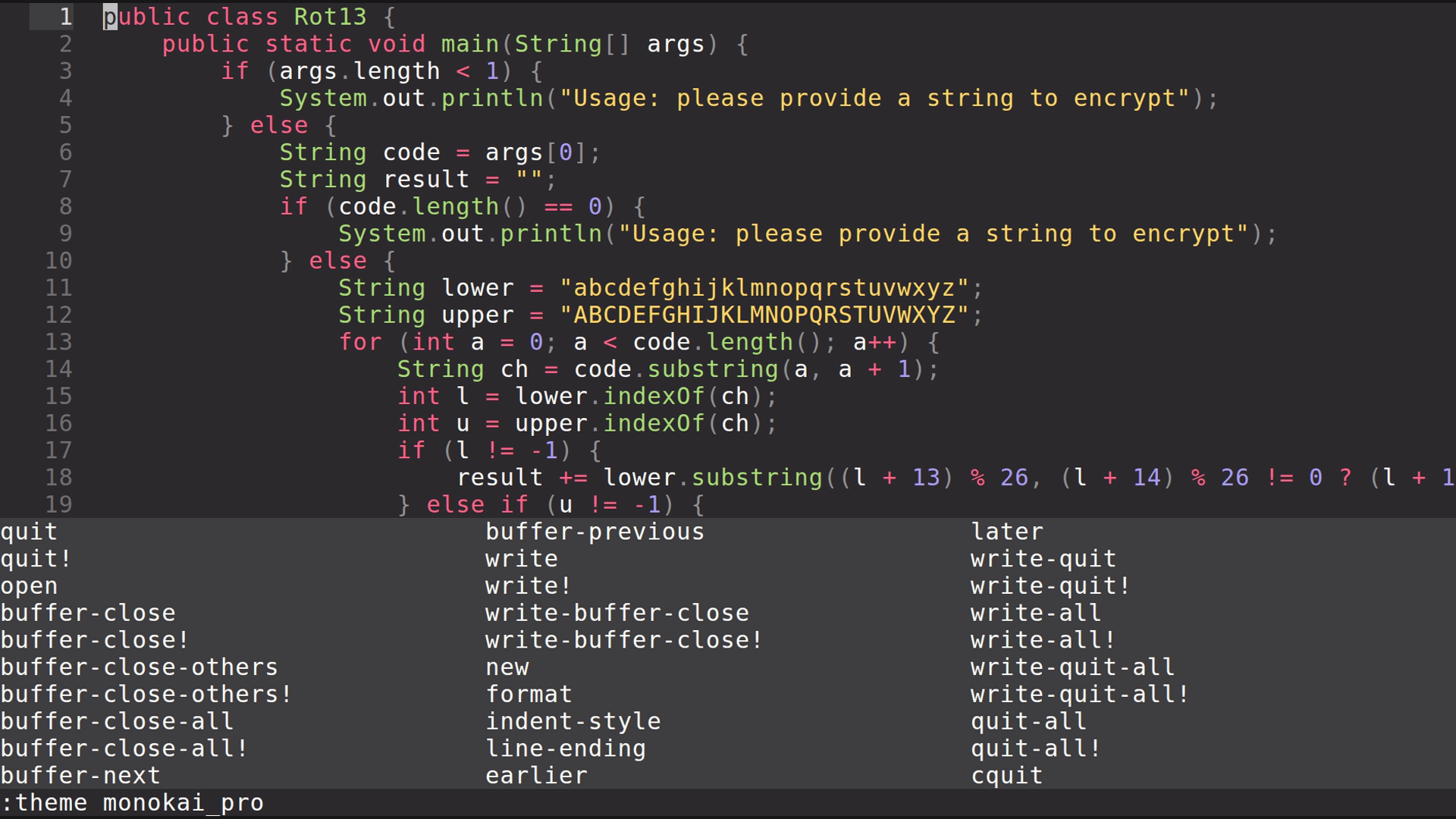Screen dimensions: 1456x819
Task: Select the later command entry
Action: point(1006,531)
